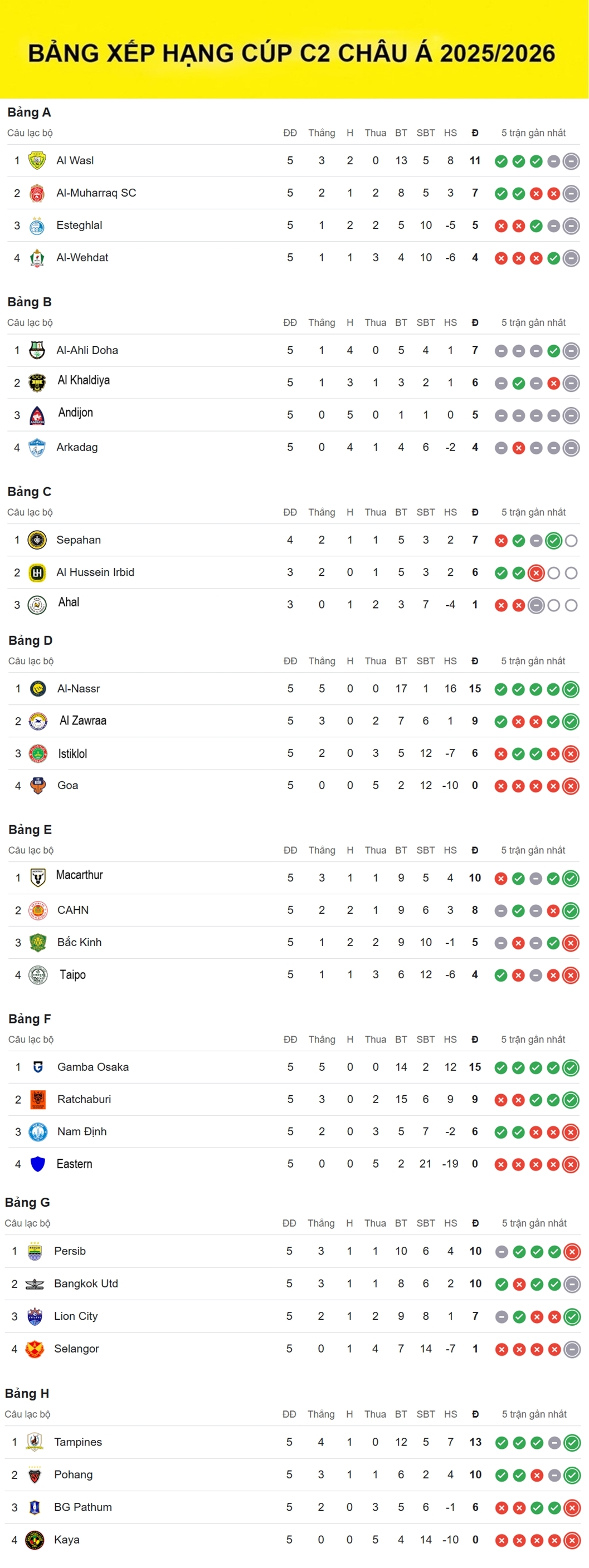Click the Esteghlal club logo

coord(37,226)
